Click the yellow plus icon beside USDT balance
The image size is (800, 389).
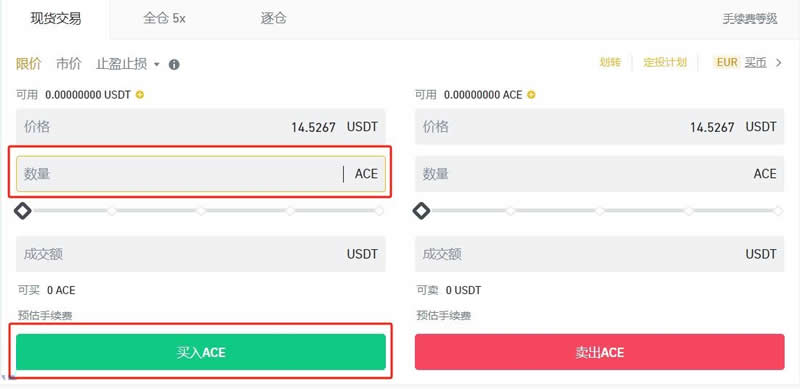pyautogui.click(x=140, y=94)
